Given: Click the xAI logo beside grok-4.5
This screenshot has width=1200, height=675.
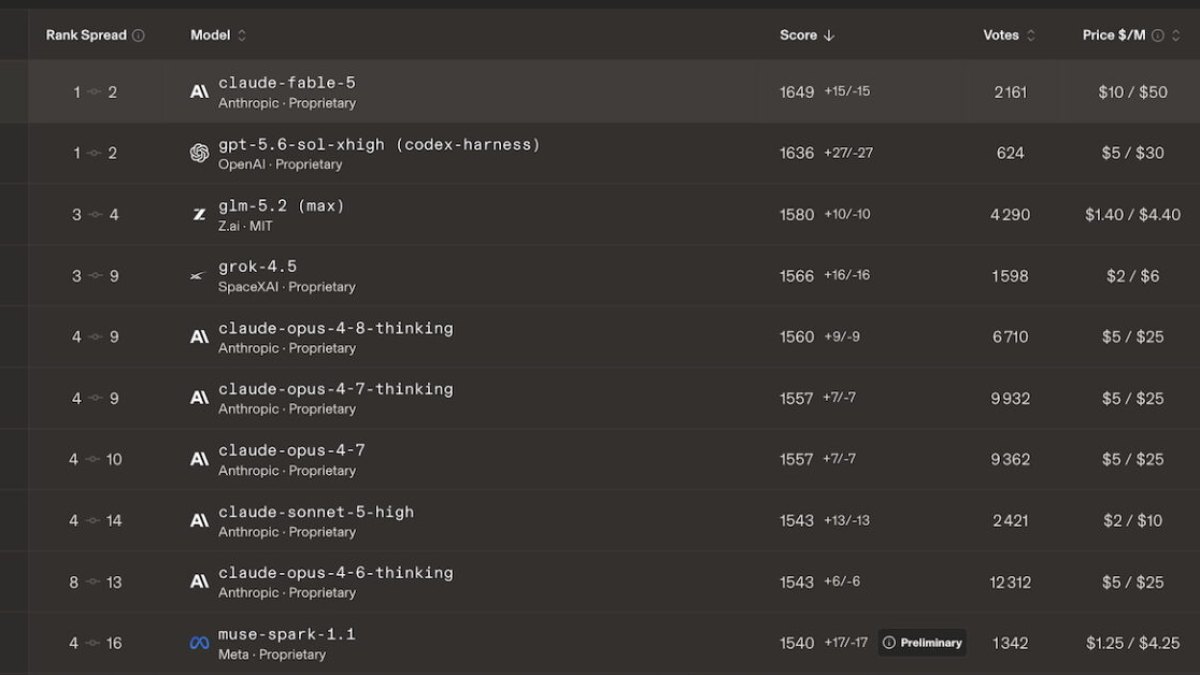Looking at the screenshot, I should tap(199, 276).
